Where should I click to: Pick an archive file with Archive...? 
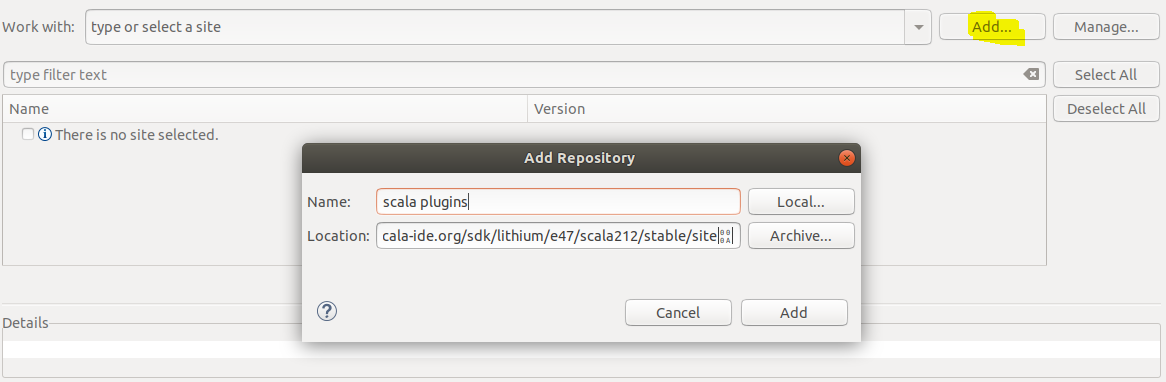tap(801, 236)
